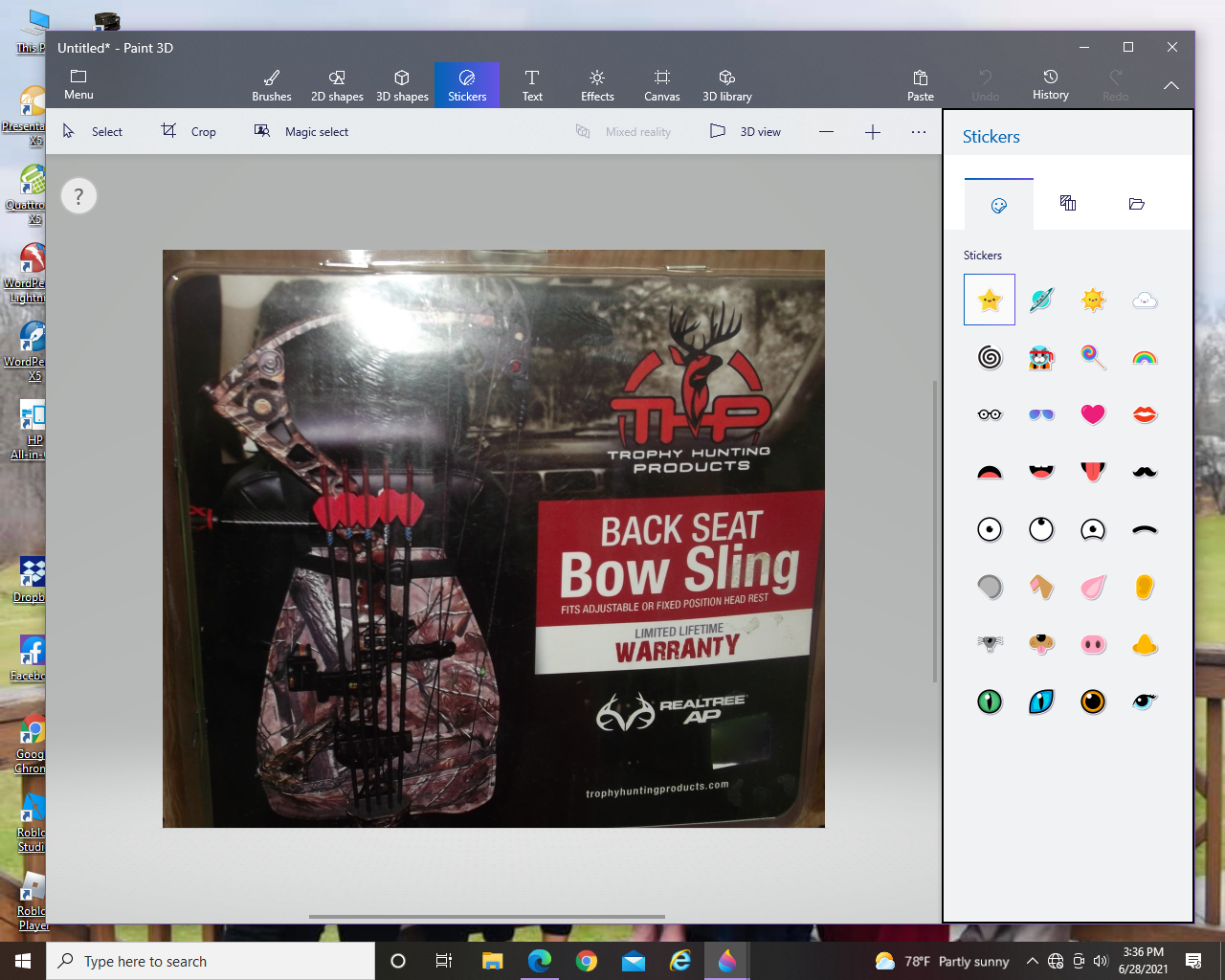Start Magic select
This screenshot has width=1225, height=980.
pos(301,131)
